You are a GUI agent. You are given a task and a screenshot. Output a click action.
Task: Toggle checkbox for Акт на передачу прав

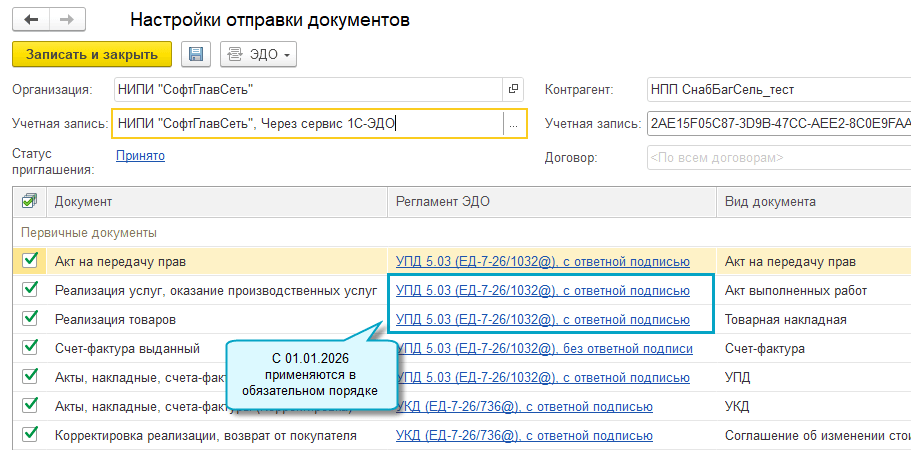(30, 262)
